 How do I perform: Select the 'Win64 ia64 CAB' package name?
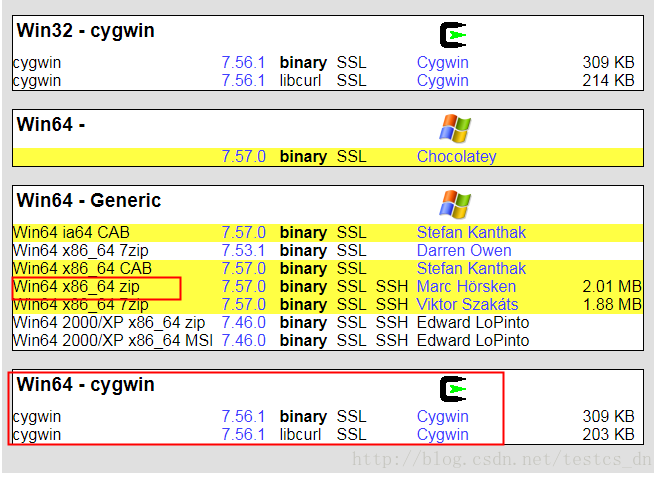point(71,233)
